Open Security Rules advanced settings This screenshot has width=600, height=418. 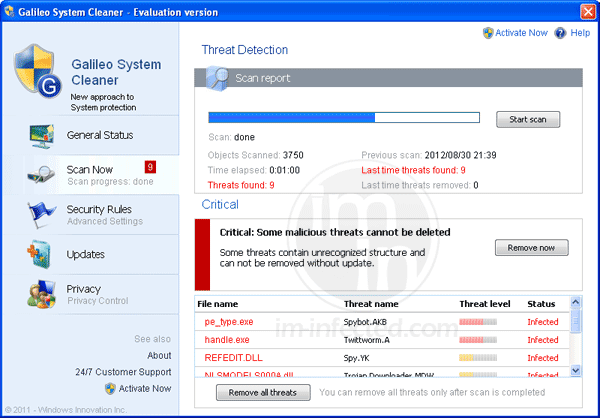pos(91,215)
